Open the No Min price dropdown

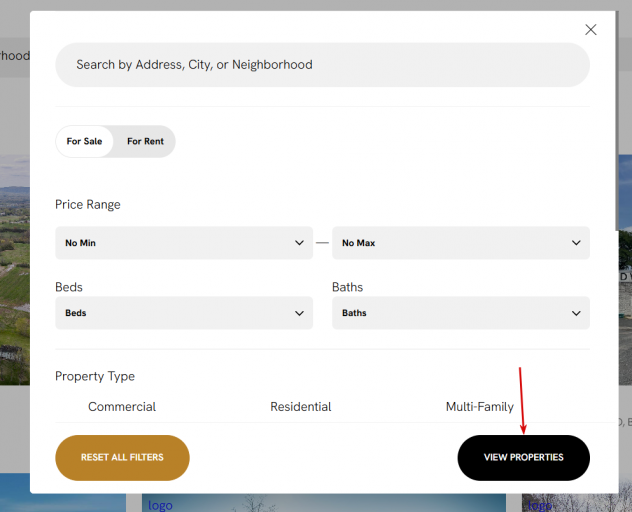point(184,243)
